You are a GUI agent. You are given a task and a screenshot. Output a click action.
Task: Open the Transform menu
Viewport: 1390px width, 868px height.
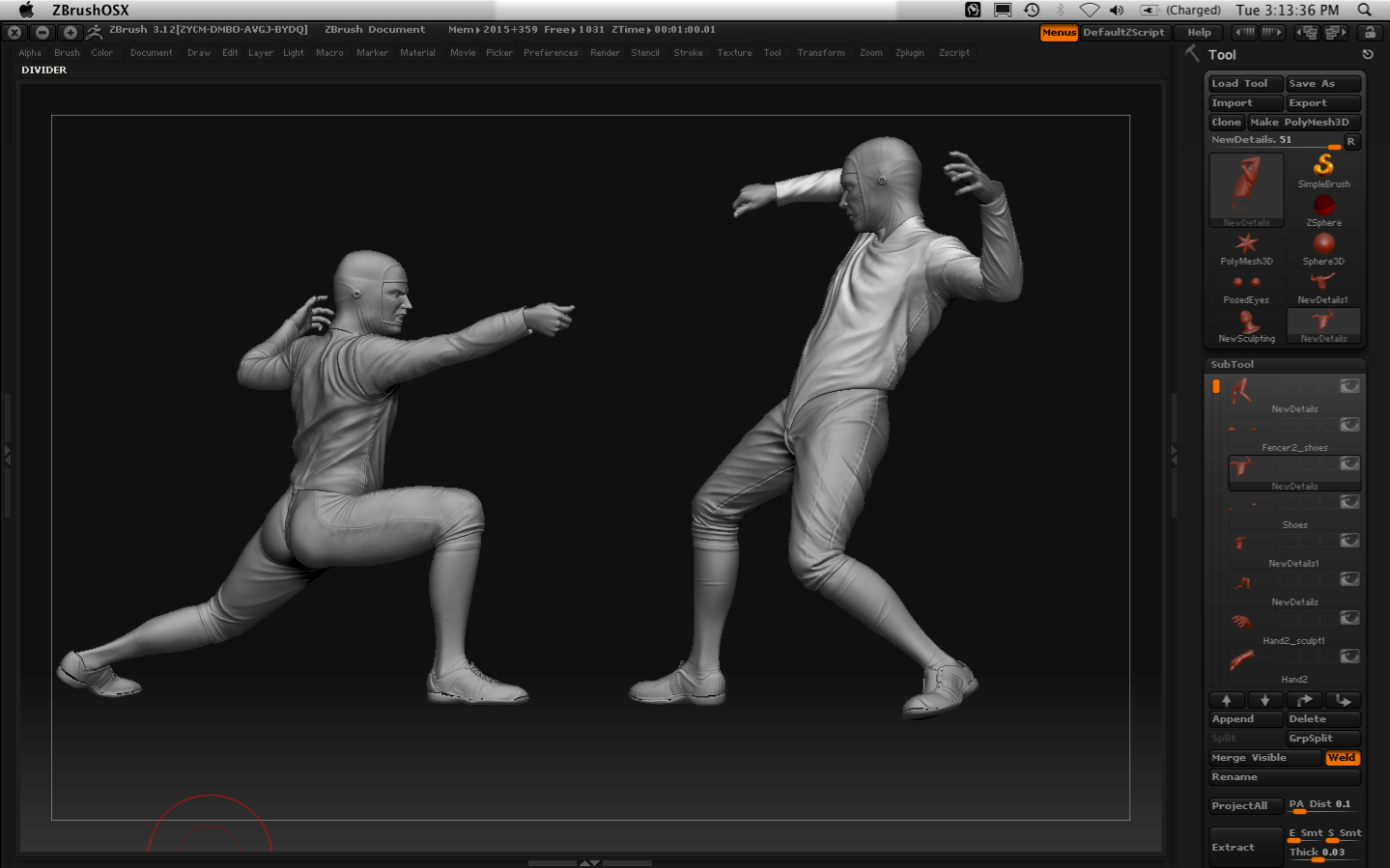(821, 53)
